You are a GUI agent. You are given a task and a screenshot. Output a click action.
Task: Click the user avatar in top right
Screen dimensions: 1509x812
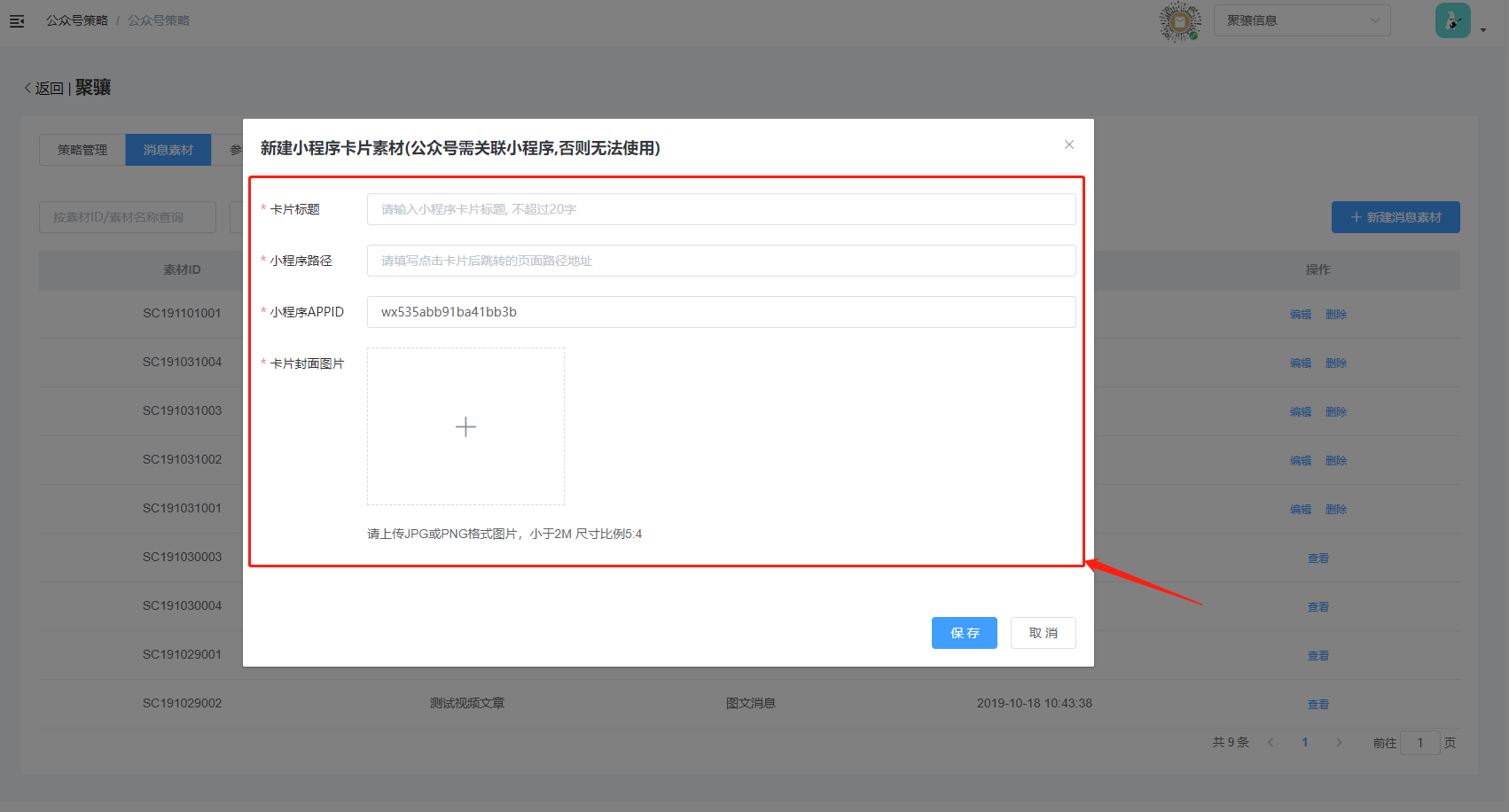(1452, 20)
